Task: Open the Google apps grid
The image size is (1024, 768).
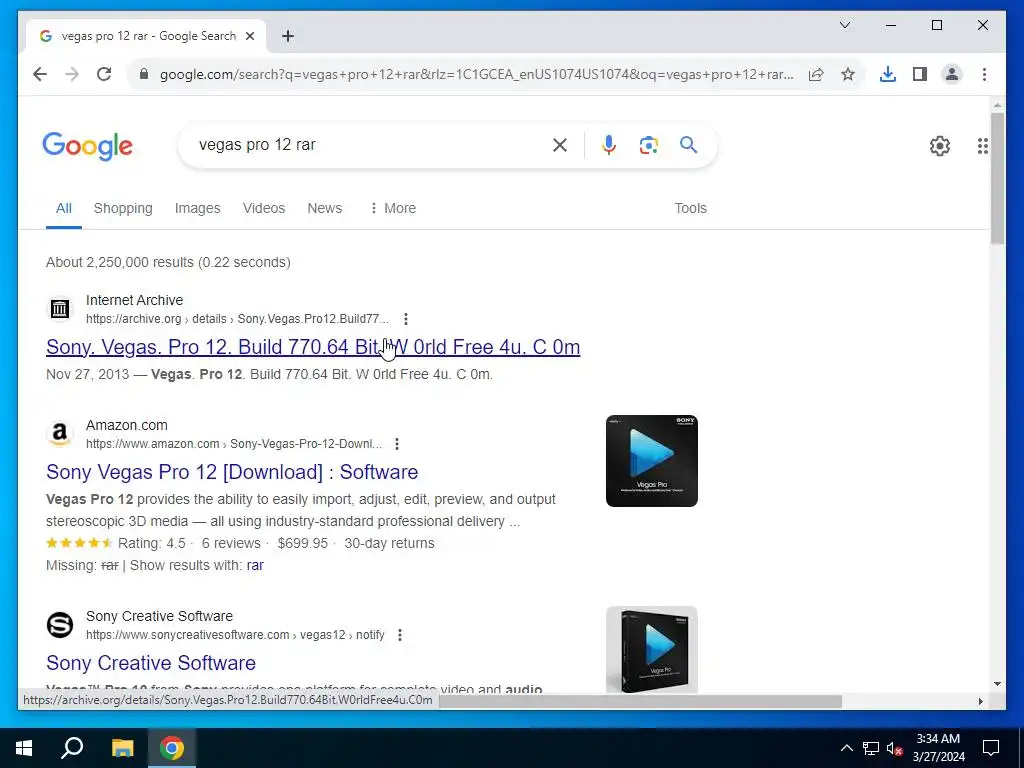Action: (982, 146)
